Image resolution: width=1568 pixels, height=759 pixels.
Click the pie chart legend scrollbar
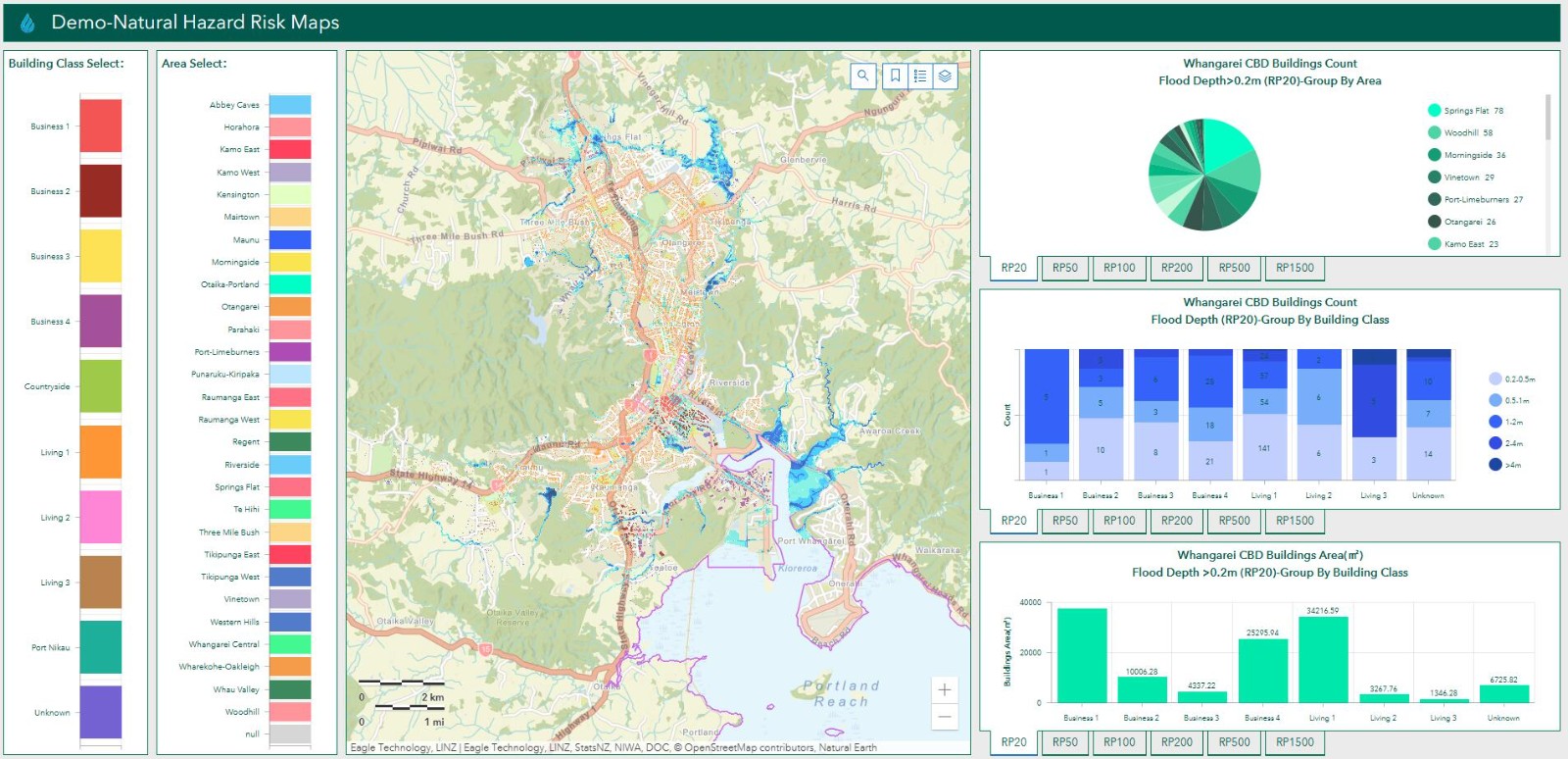pos(1547,118)
